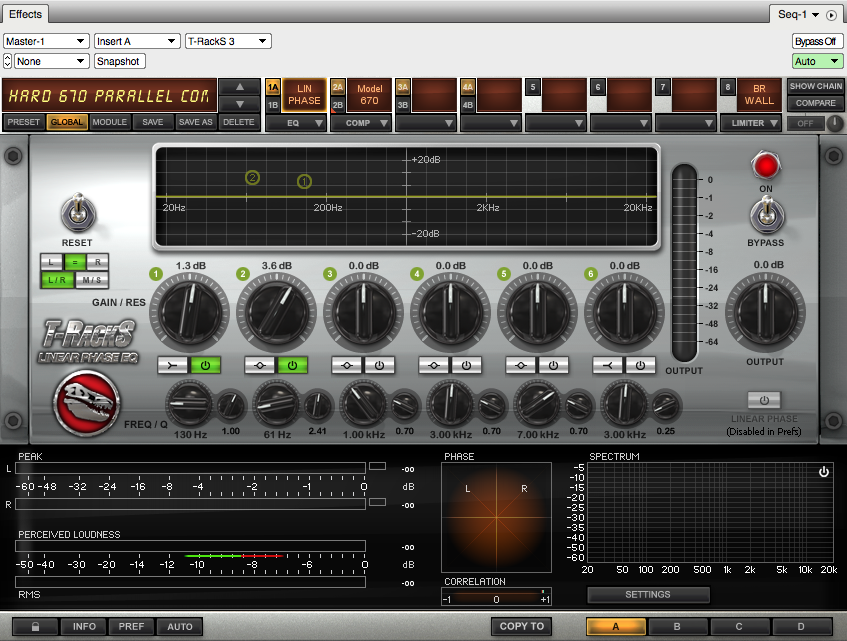Screen dimensions: 847x641
Task: Open the Auto automation dropdown
Action: [817, 62]
